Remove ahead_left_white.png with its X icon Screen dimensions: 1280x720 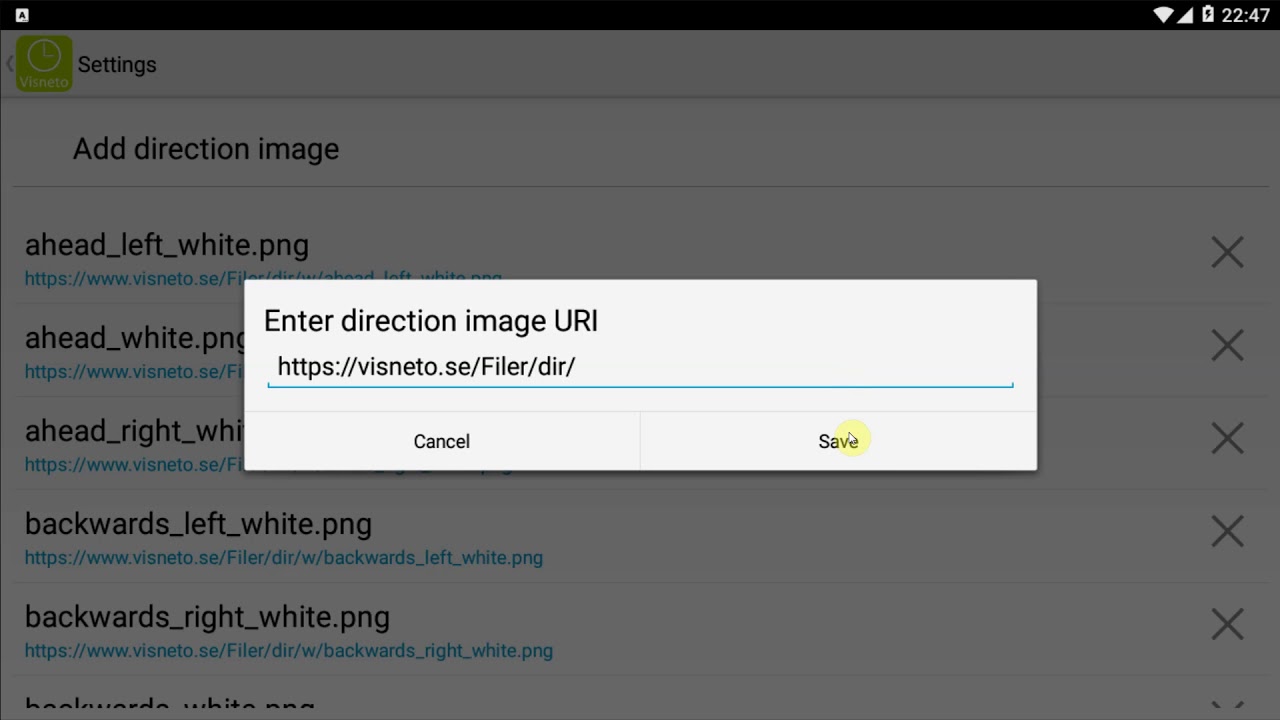[1227, 252]
